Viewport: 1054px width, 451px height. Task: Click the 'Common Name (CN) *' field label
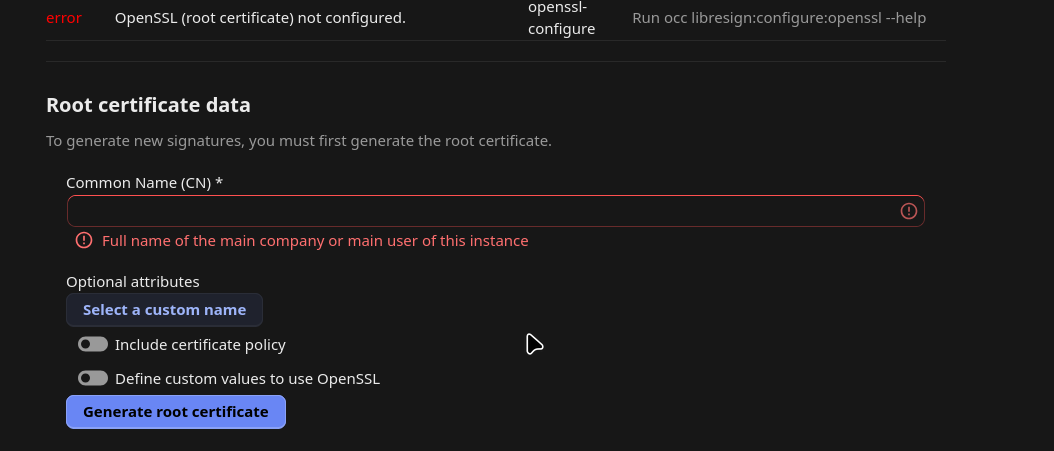click(x=145, y=183)
